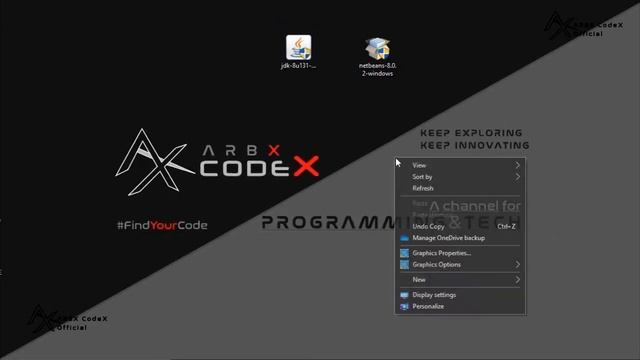The image size is (640, 360).
Task: Click the jdk-8u131-... file name label
Action: pyautogui.click(x=298, y=65)
